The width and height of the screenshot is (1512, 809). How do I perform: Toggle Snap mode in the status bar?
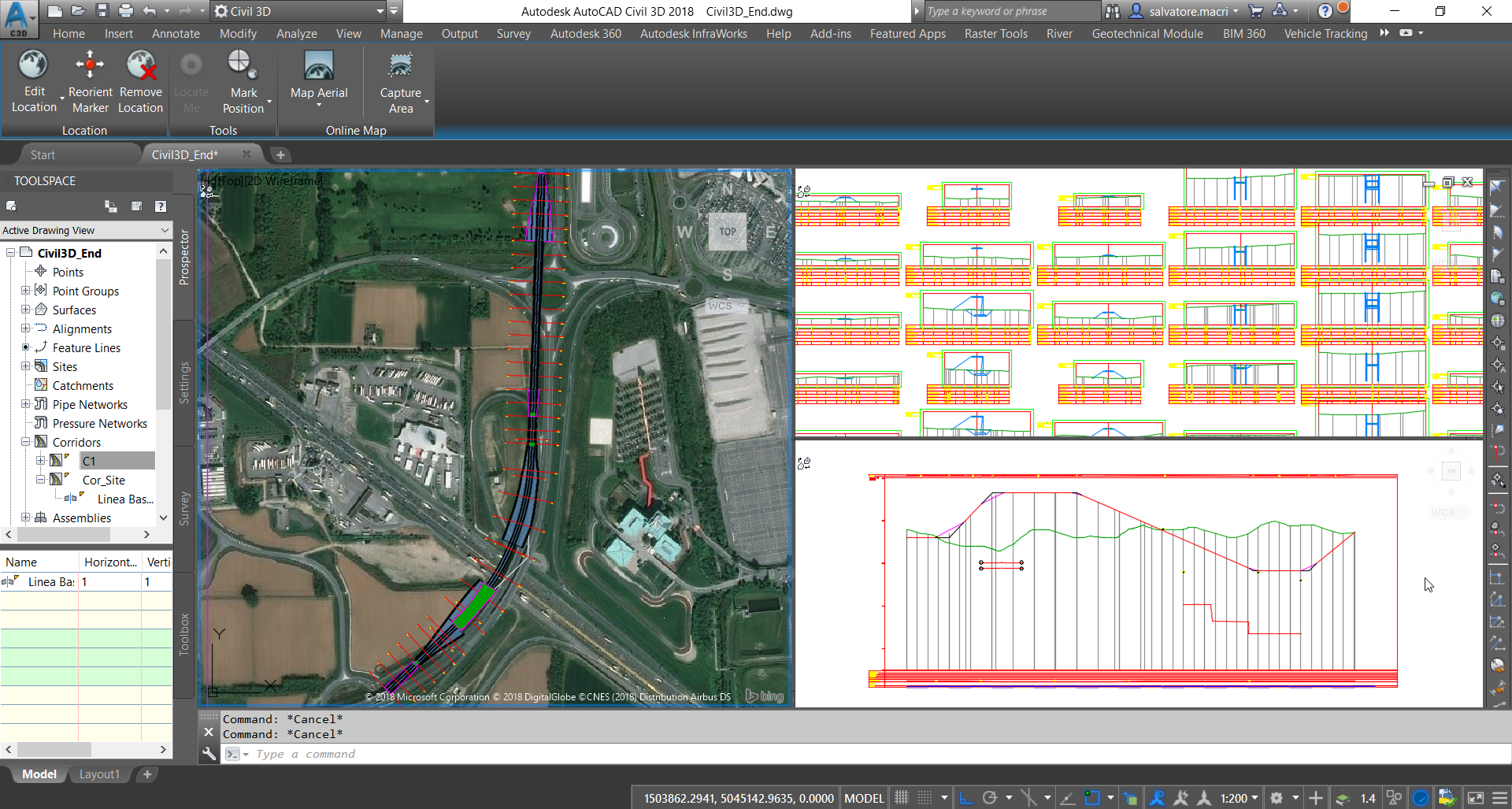(x=925, y=797)
